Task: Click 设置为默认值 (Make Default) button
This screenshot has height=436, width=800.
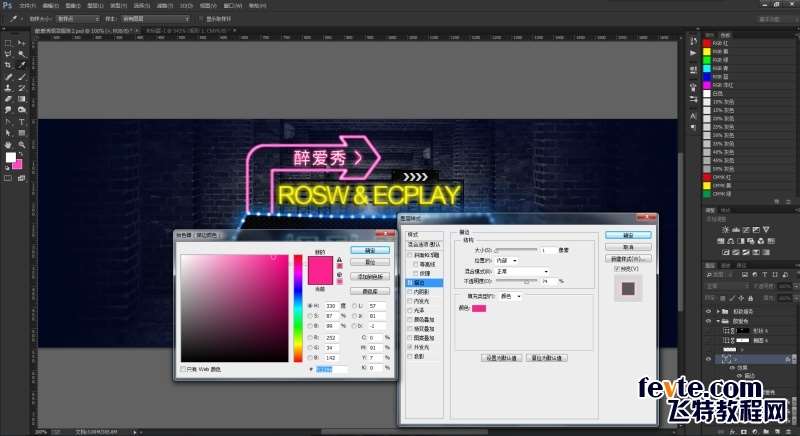Action: coord(501,358)
